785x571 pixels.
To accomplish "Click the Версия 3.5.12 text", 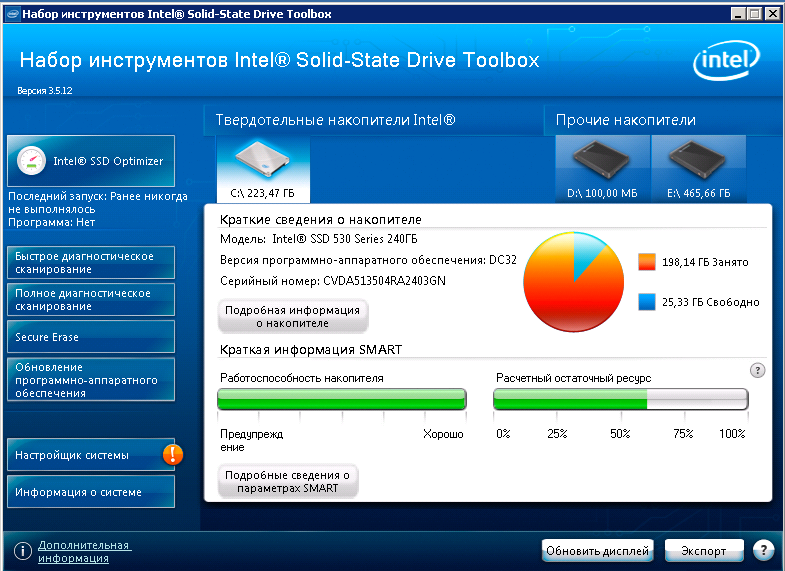I will 45,91.
